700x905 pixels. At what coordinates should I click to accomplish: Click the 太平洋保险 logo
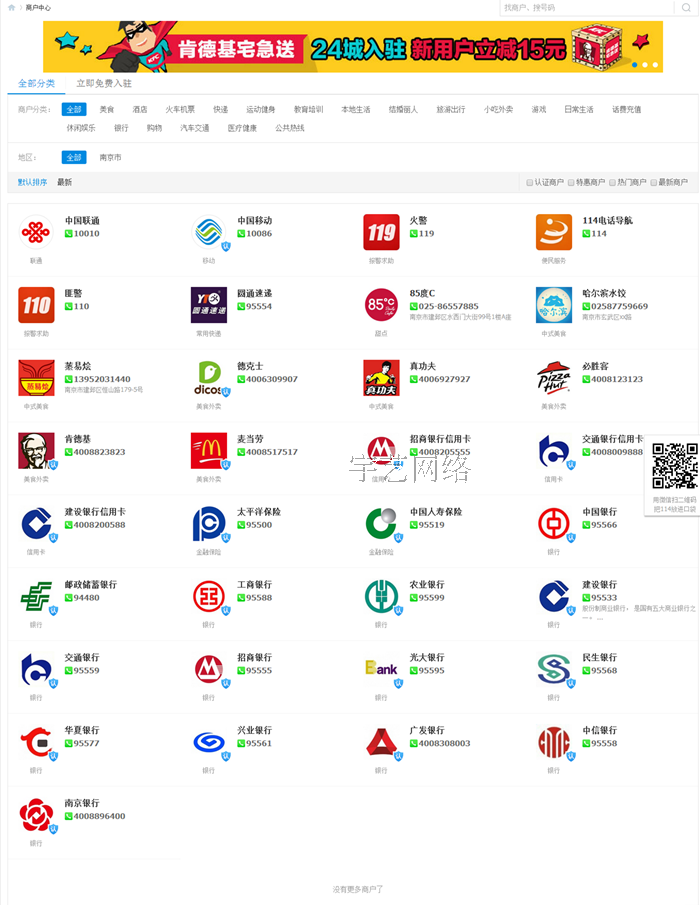pos(208,523)
